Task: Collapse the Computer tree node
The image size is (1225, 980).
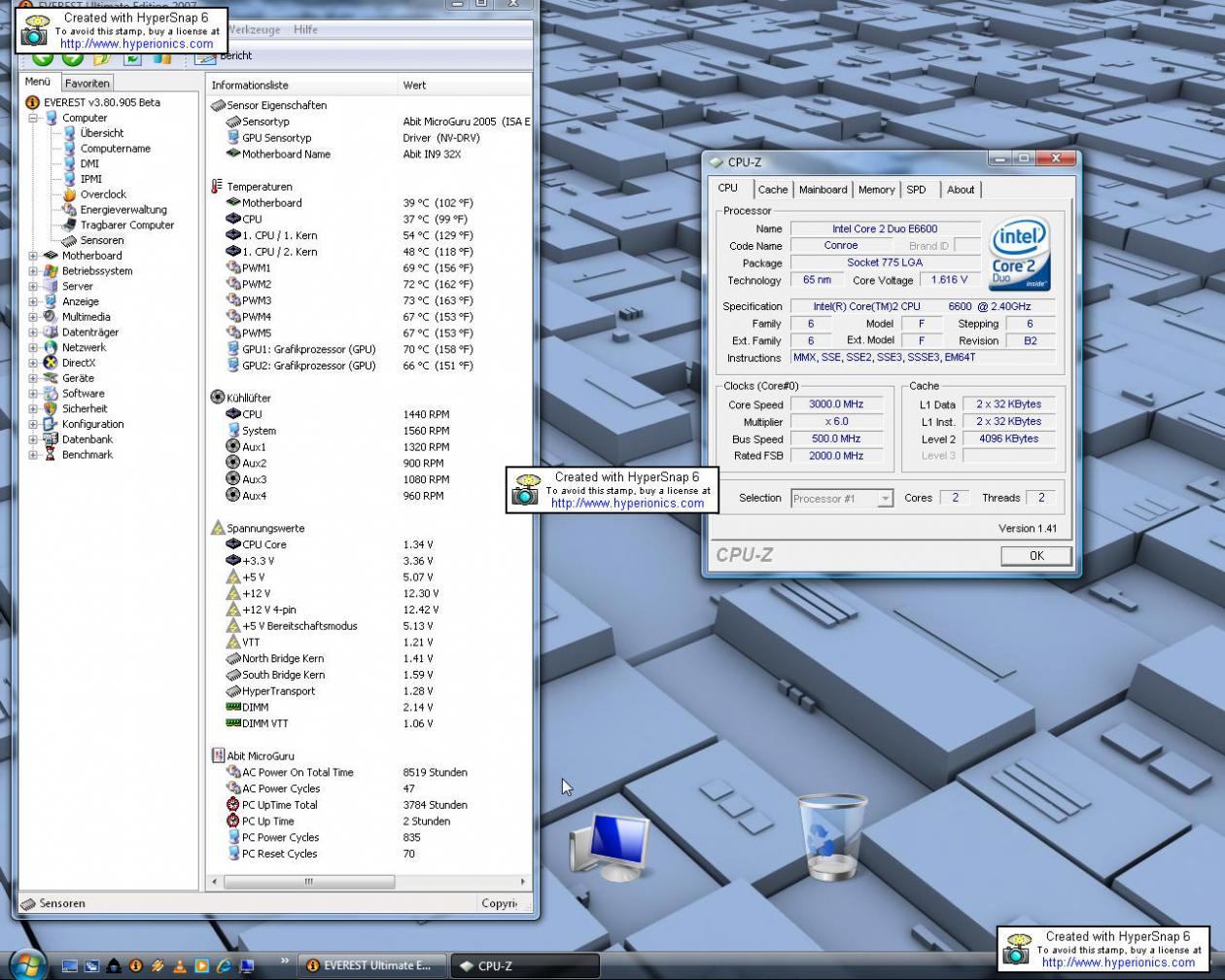Action: 33,118
